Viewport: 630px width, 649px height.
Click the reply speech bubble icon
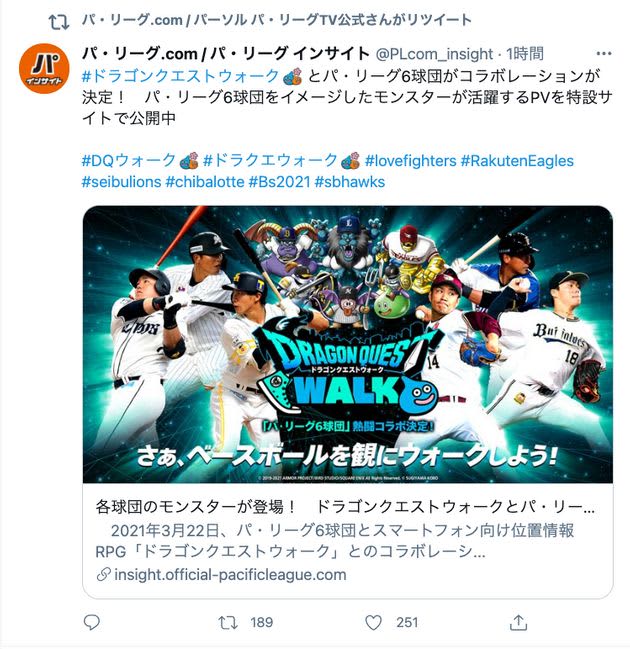click(x=91, y=622)
